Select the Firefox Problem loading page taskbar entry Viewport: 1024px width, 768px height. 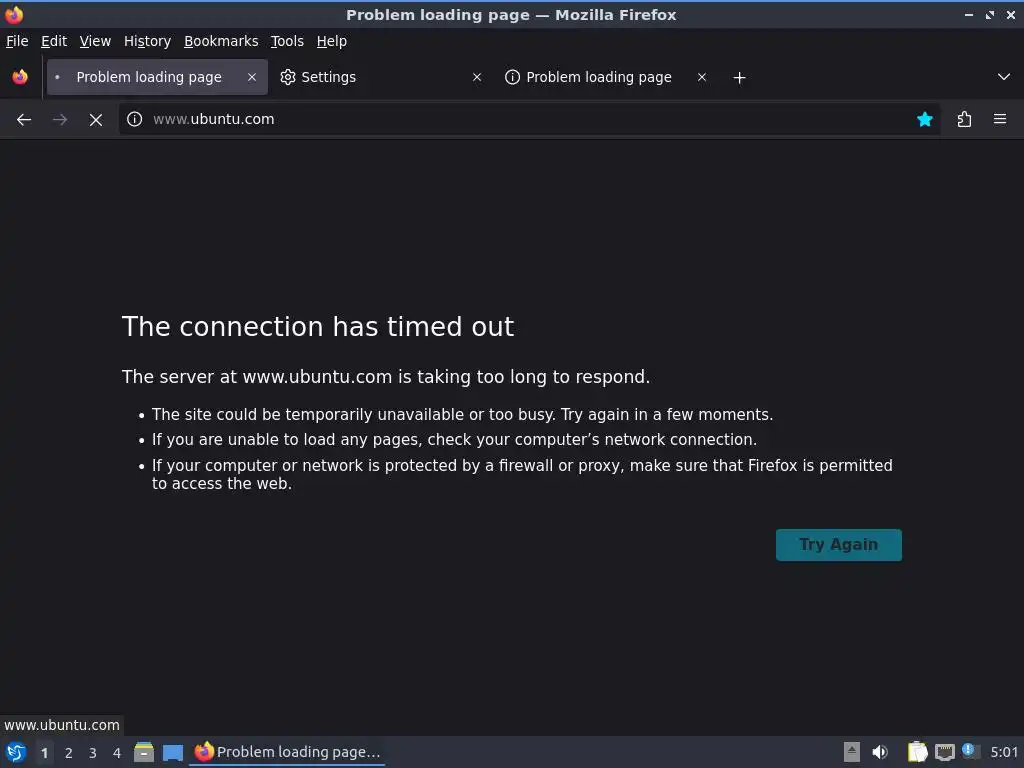click(287, 752)
